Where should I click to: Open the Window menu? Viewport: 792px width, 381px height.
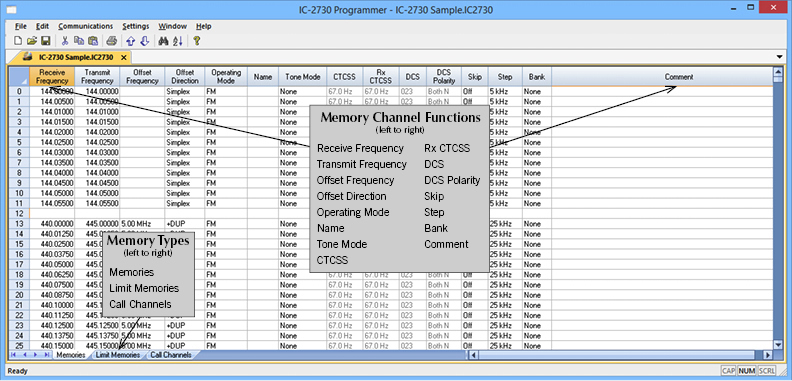click(x=172, y=26)
